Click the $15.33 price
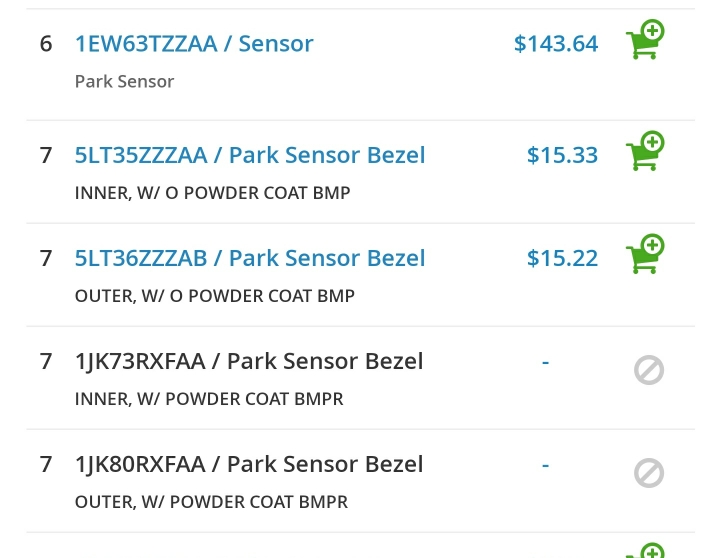The image size is (720, 558). [562, 155]
